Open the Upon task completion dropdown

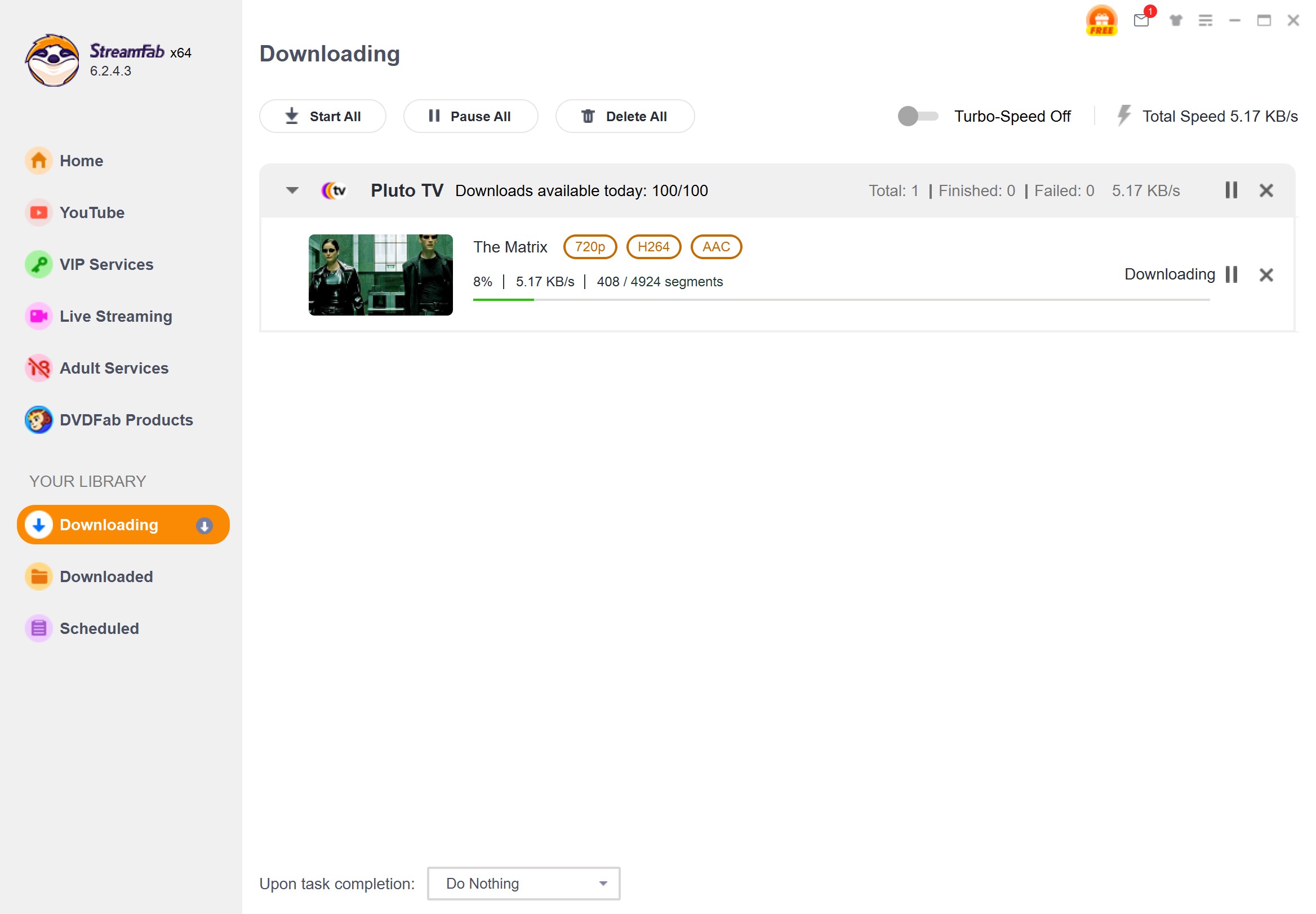click(x=523, y=883)
